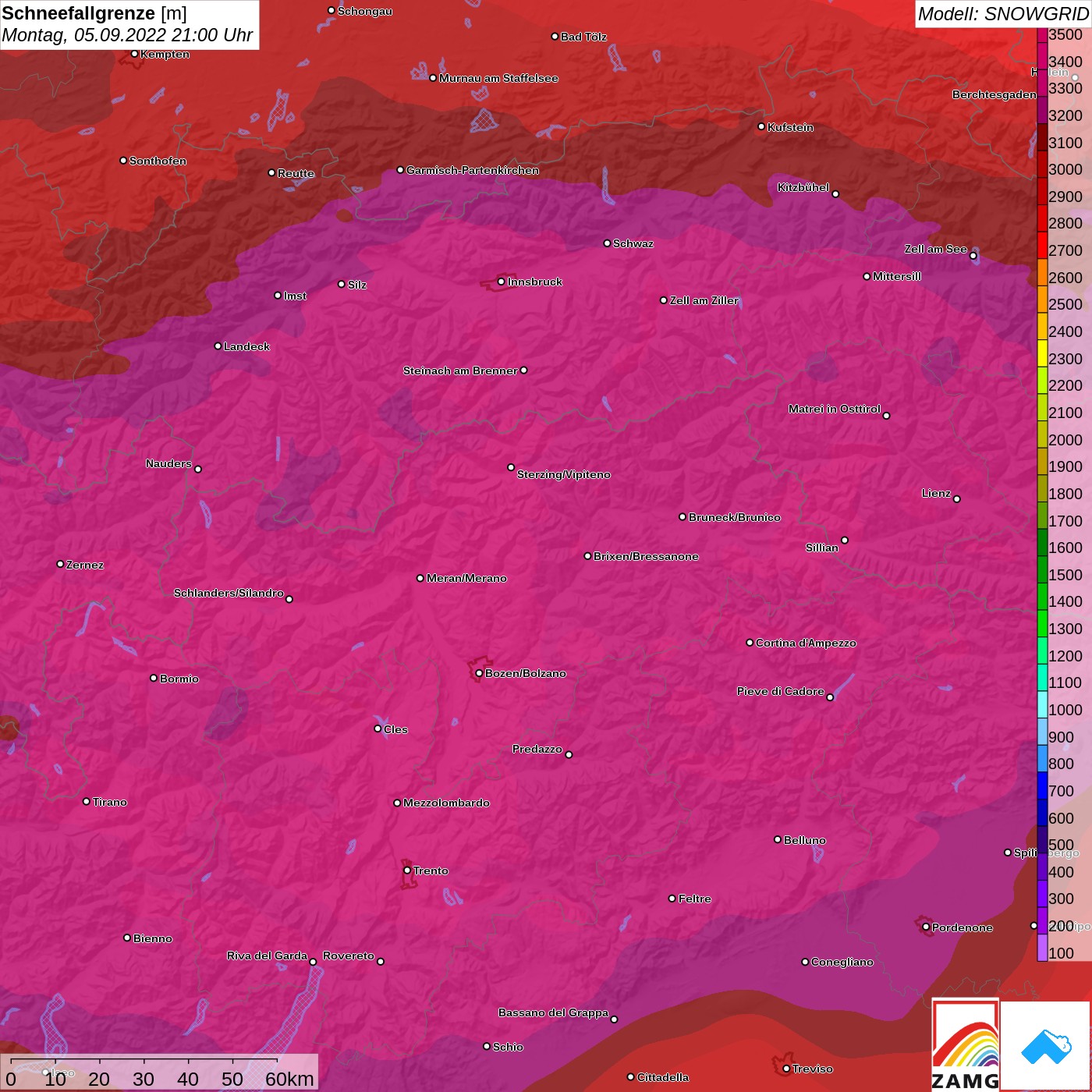1092x1092 pixels.
Task: Click the 'Zell am Ziller' label
Action: [704, 300]
